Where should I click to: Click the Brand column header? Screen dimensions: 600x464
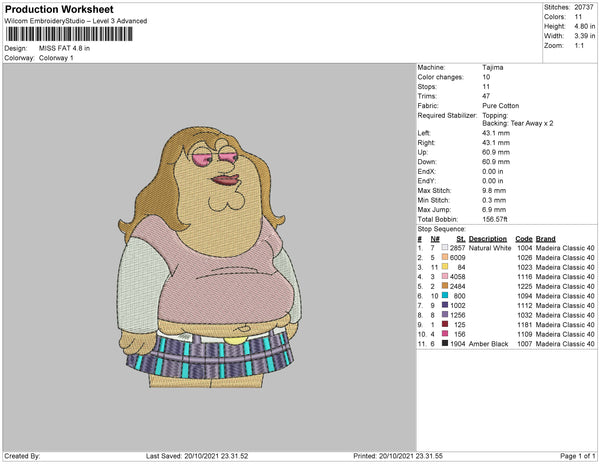point(546,240)
